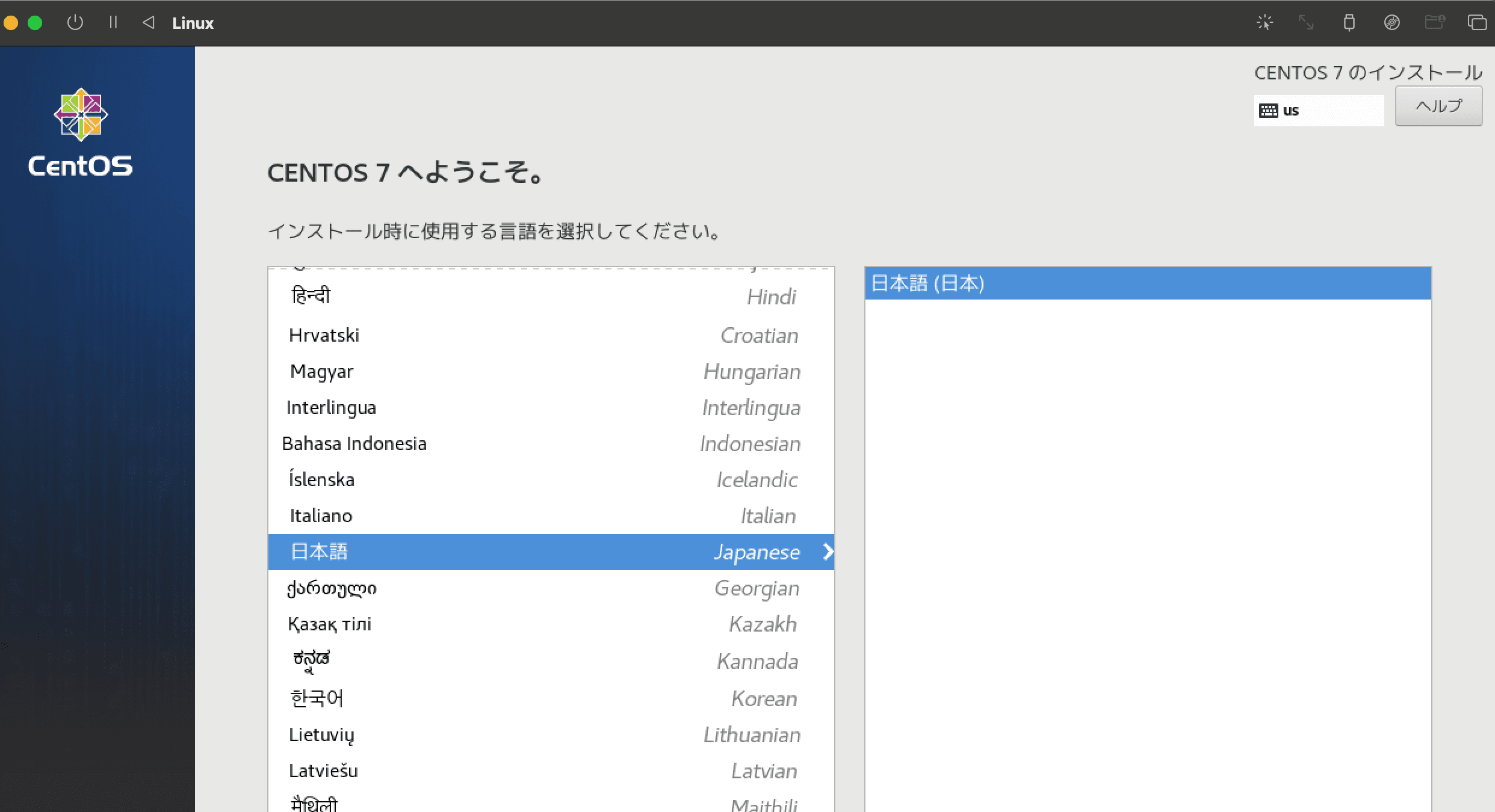Expand the Japanese language chevron arrow
The image size is (1495, 812).
(x=828, y=552)
